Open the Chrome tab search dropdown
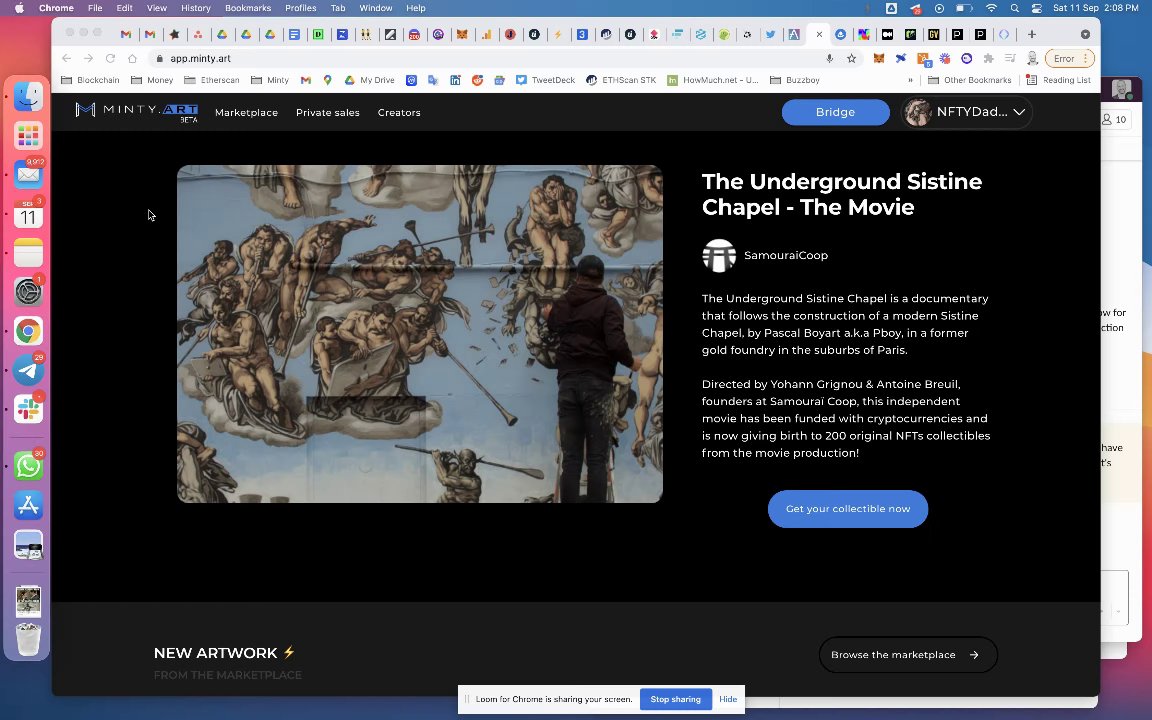The image size is (1152, 720). pos(1085,34)
